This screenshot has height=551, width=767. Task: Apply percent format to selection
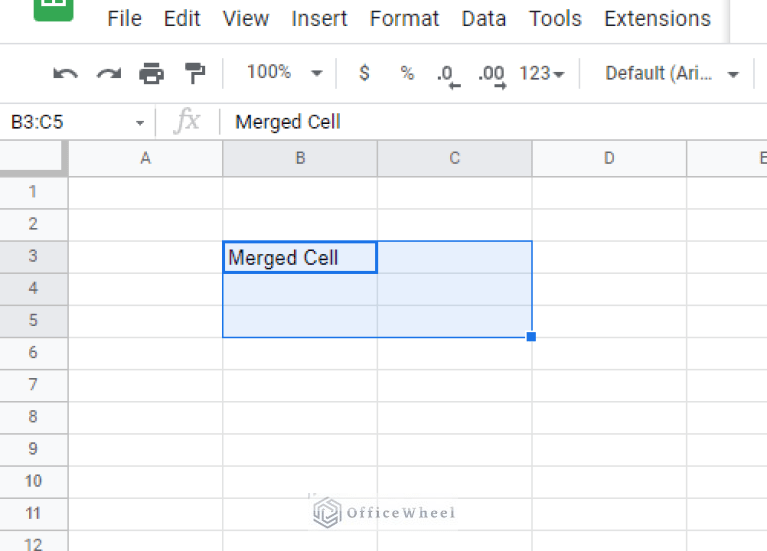click(407, 73)
